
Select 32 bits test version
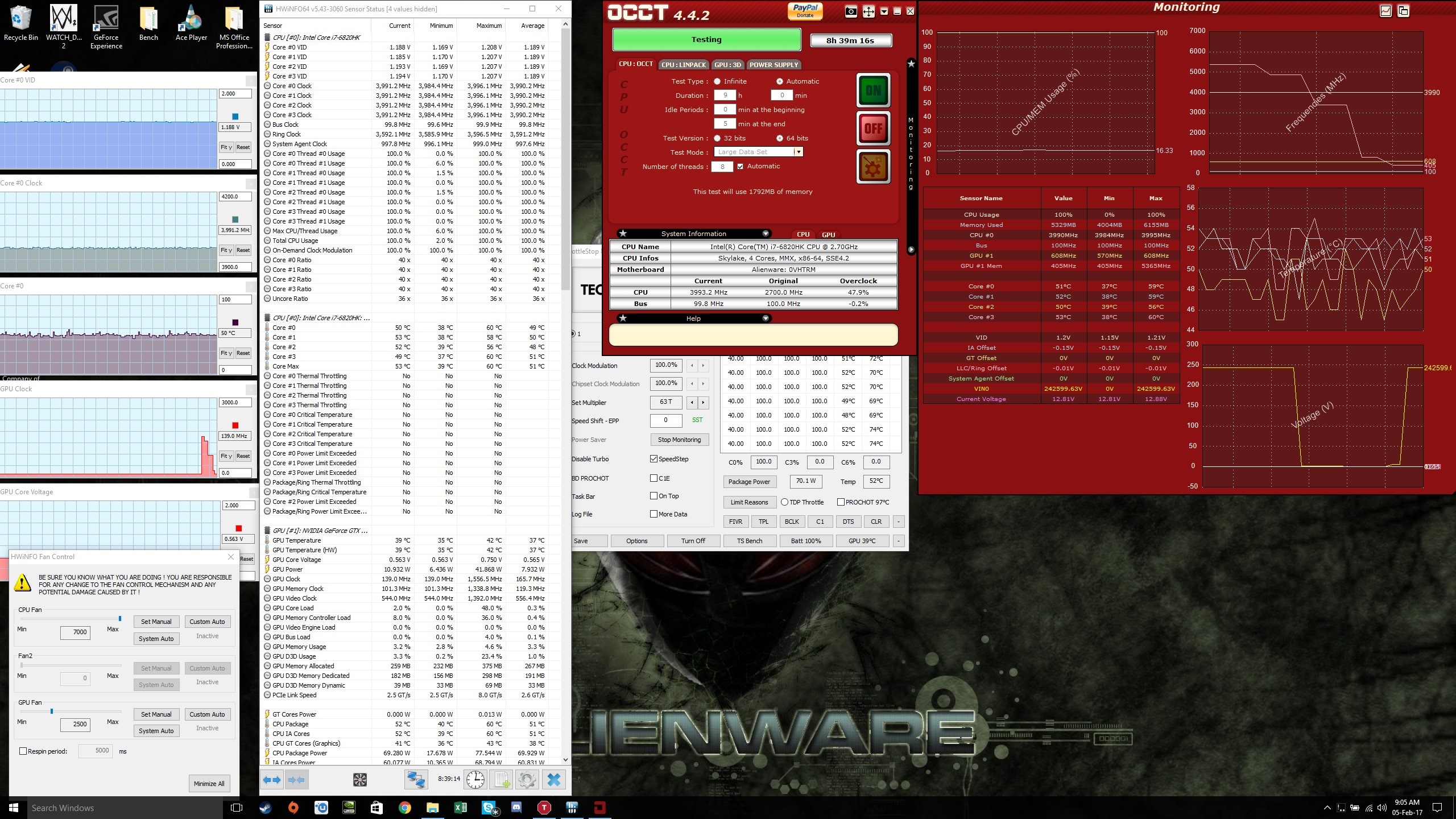coord(717,138)
